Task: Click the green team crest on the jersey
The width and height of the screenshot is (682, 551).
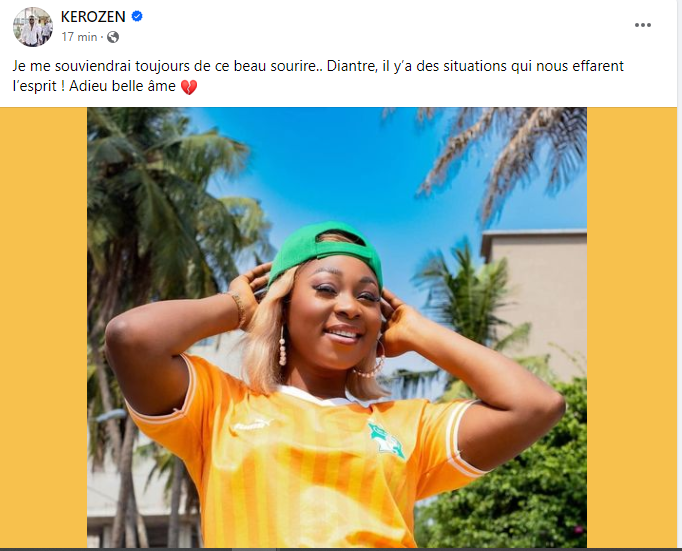Action: 385,440
